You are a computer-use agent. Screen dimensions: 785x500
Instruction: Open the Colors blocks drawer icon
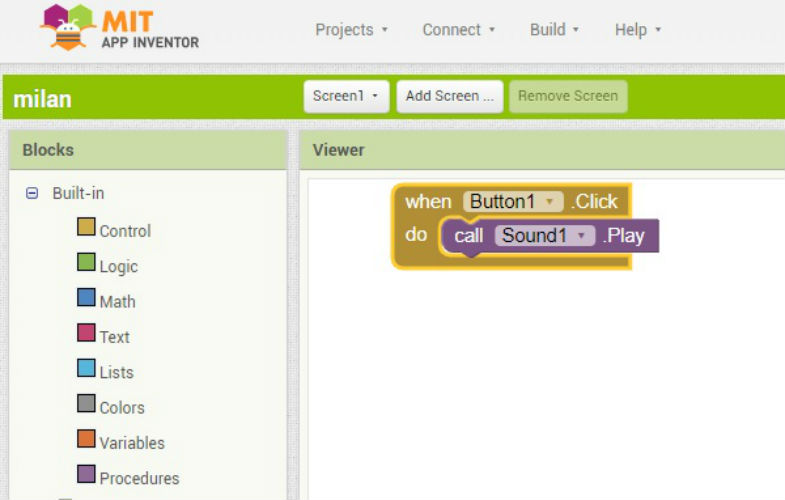[x=86, y=403]
